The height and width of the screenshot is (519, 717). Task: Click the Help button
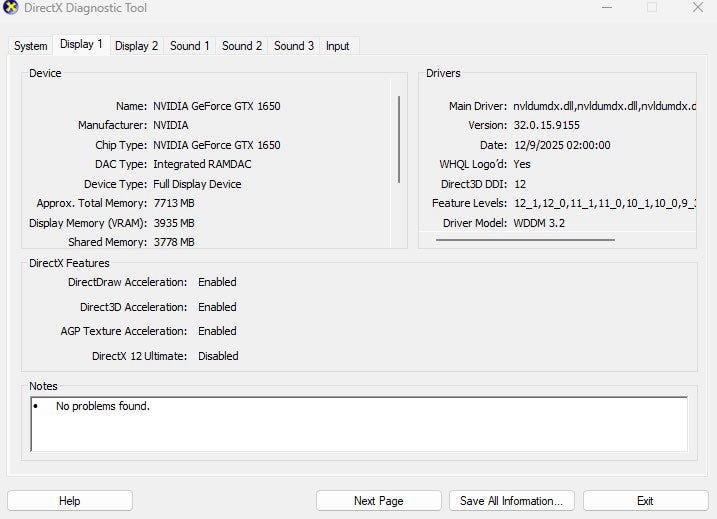(x=70, y=501)
